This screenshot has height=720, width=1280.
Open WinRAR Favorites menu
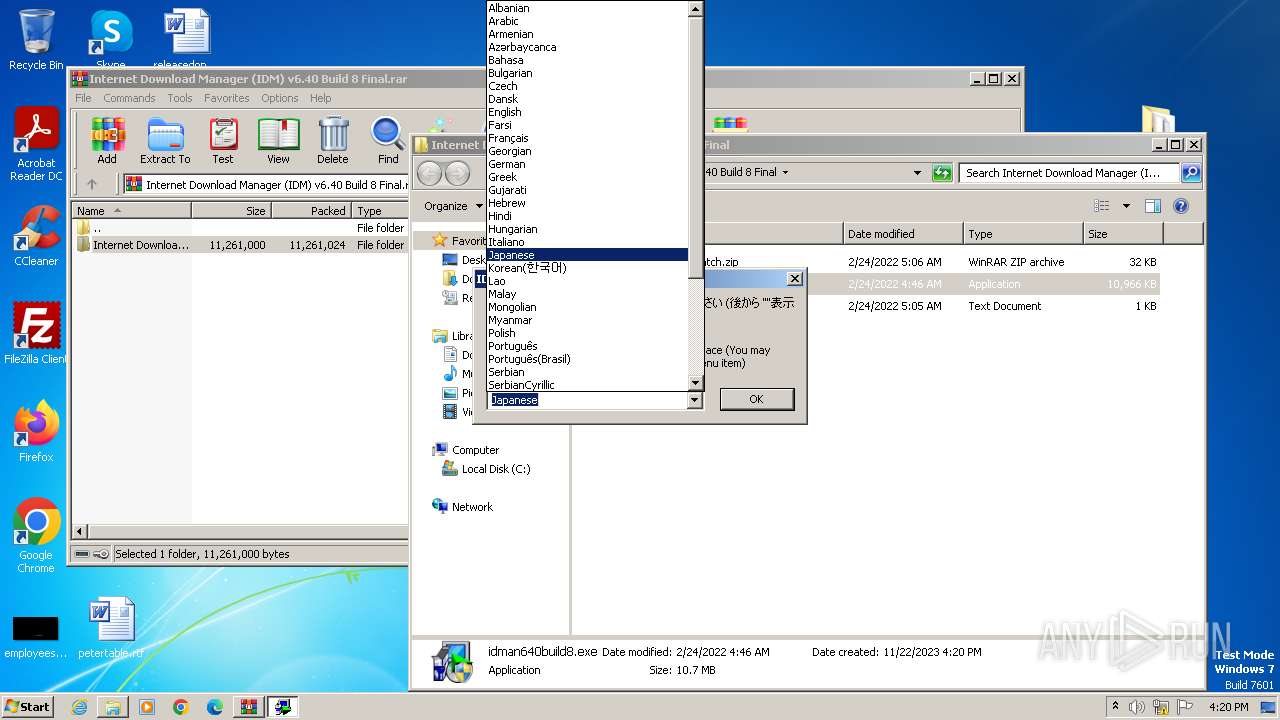(x=227, y=98)
